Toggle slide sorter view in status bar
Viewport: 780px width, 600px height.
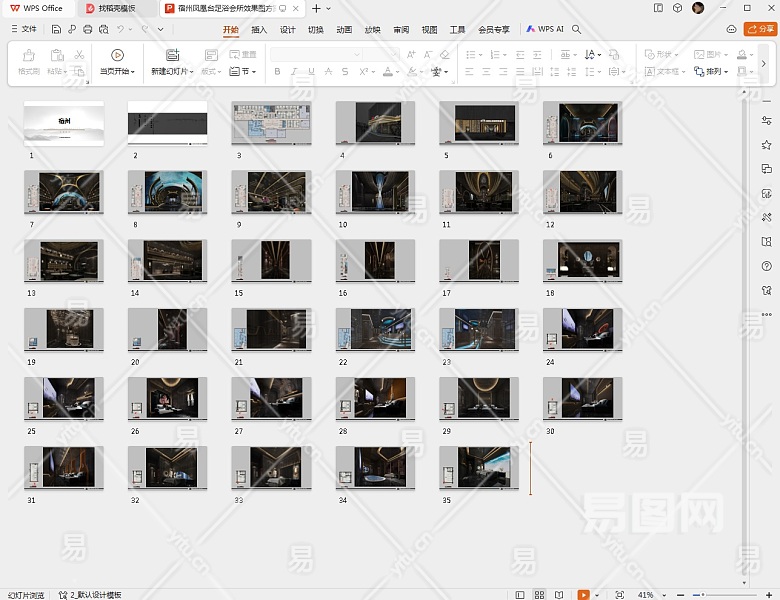click(540, 594)
